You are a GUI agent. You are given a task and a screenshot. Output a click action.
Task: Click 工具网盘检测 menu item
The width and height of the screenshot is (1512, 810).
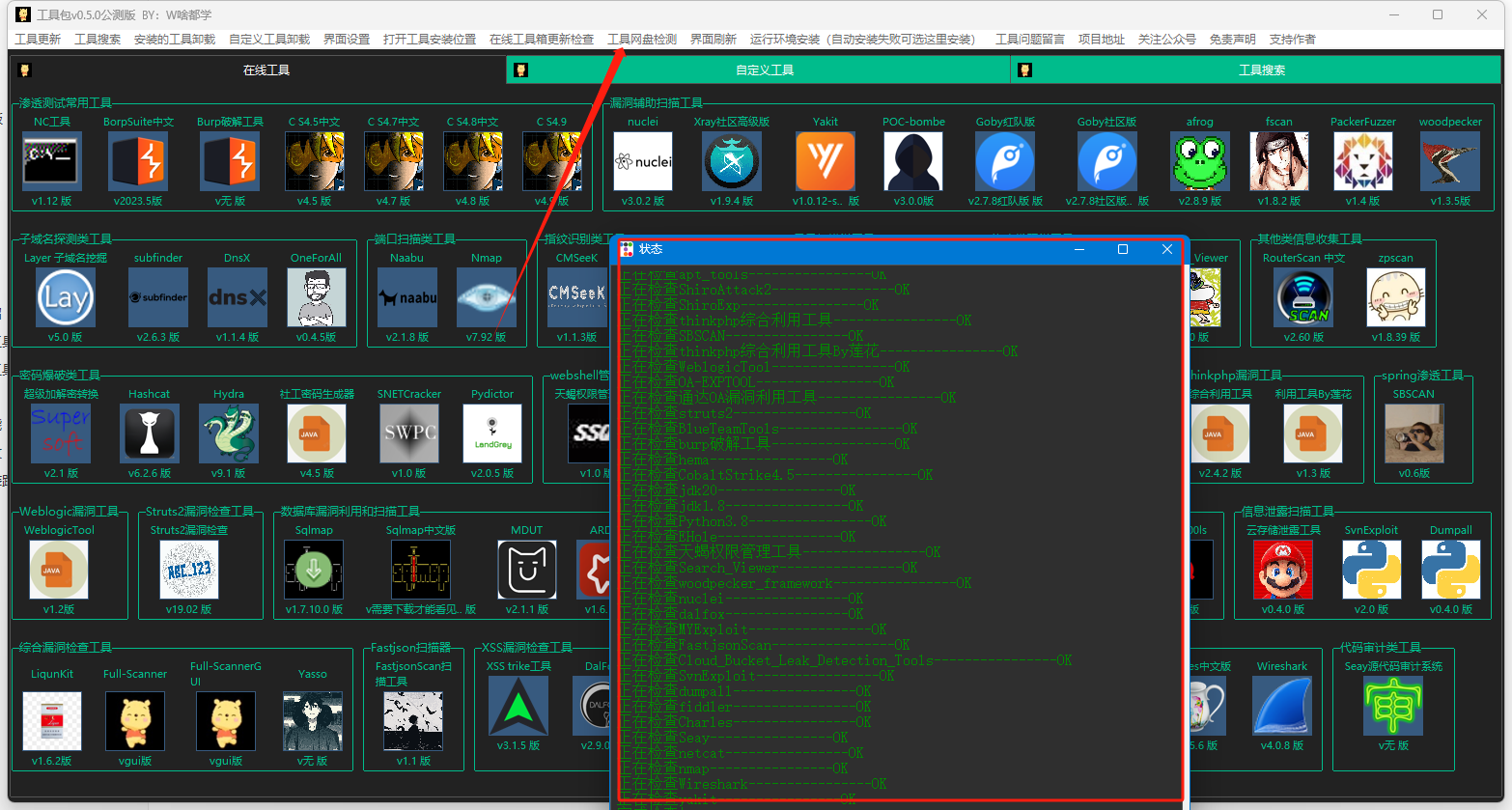point(642,39)
